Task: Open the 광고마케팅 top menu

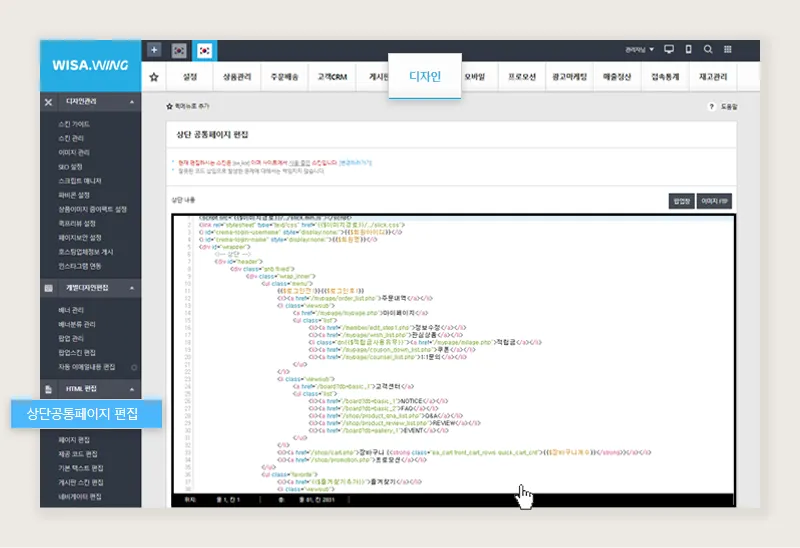Action: tap(569, 77)
